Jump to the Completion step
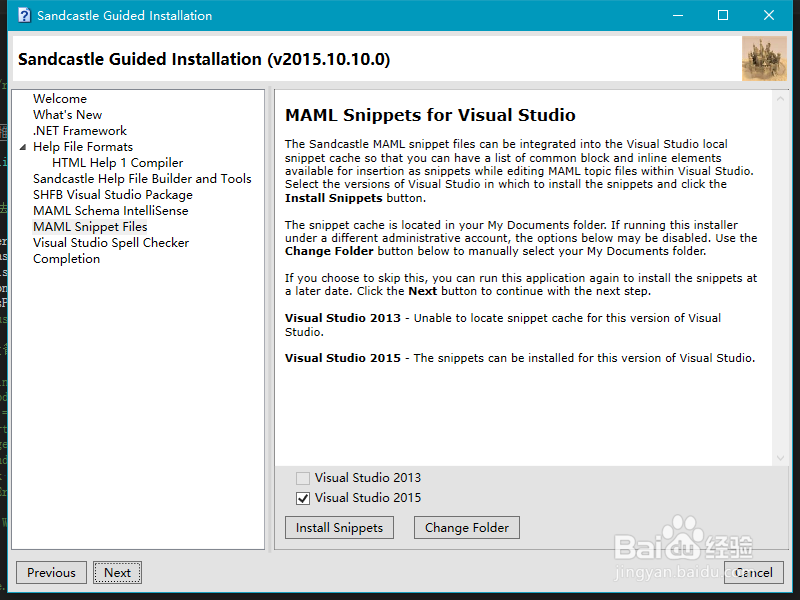The width and height of the screenshot is (800, 600). [x=66, y=259]
